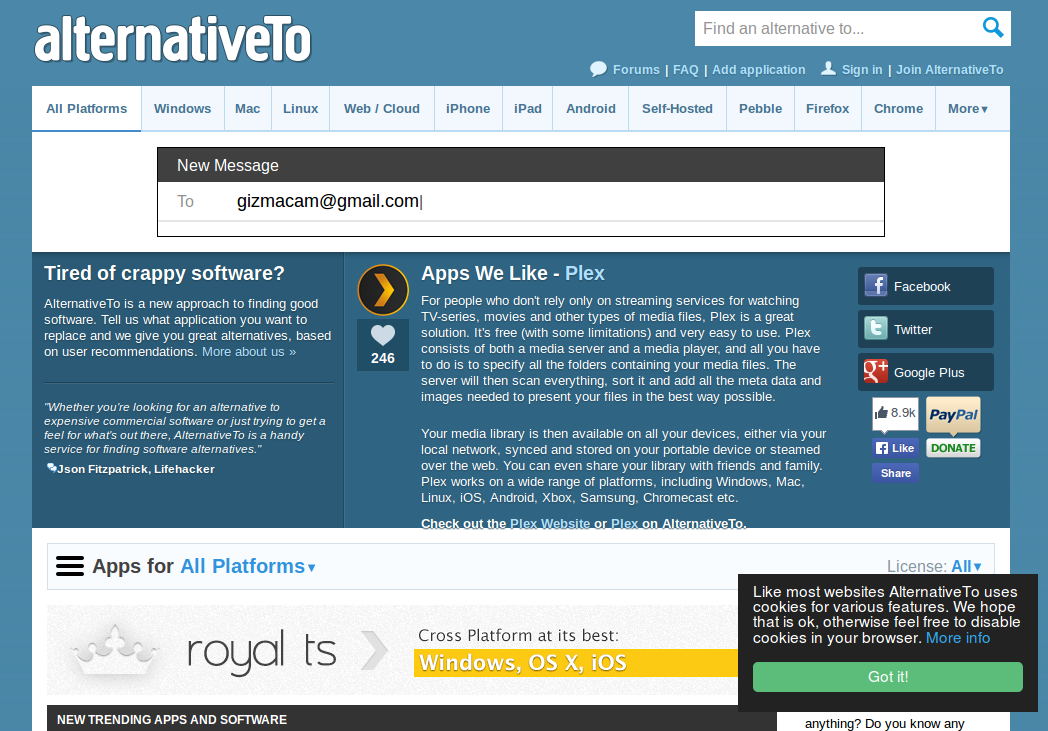The height and width of the screenshot is (731, 1048).
Task: Focus the Find an alternative search field
Action: (838, 29)
